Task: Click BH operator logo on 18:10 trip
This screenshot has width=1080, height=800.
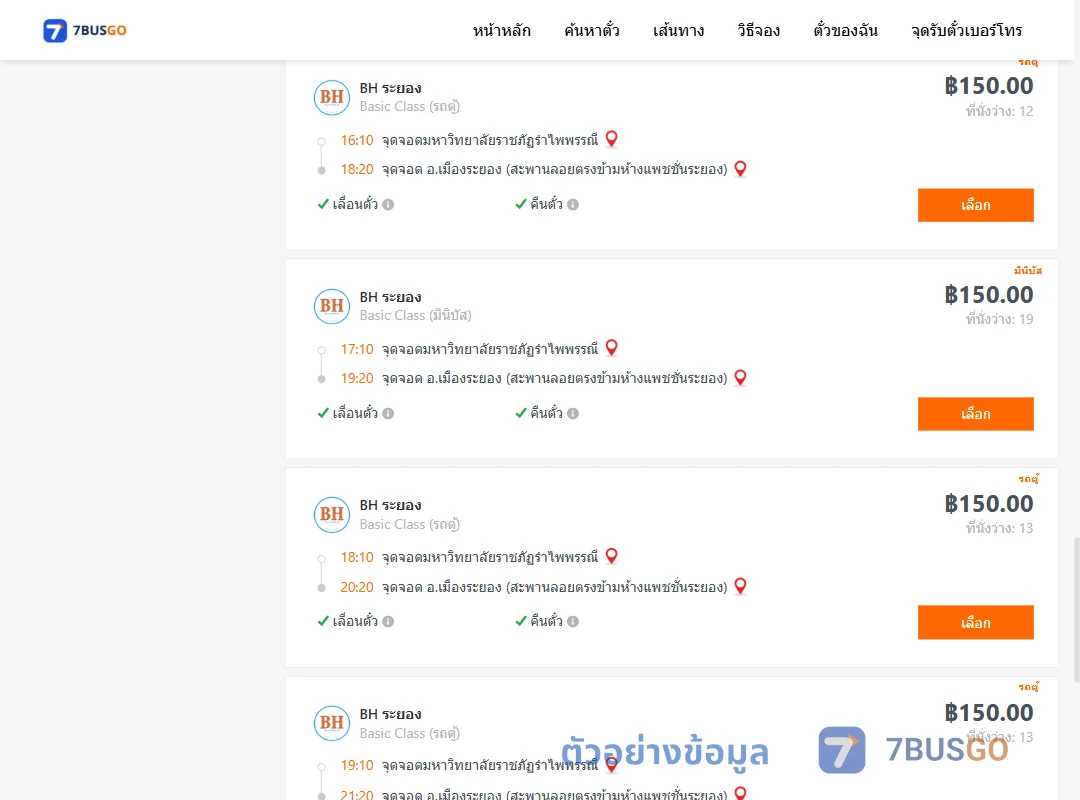Action: (x=332, y=515)
